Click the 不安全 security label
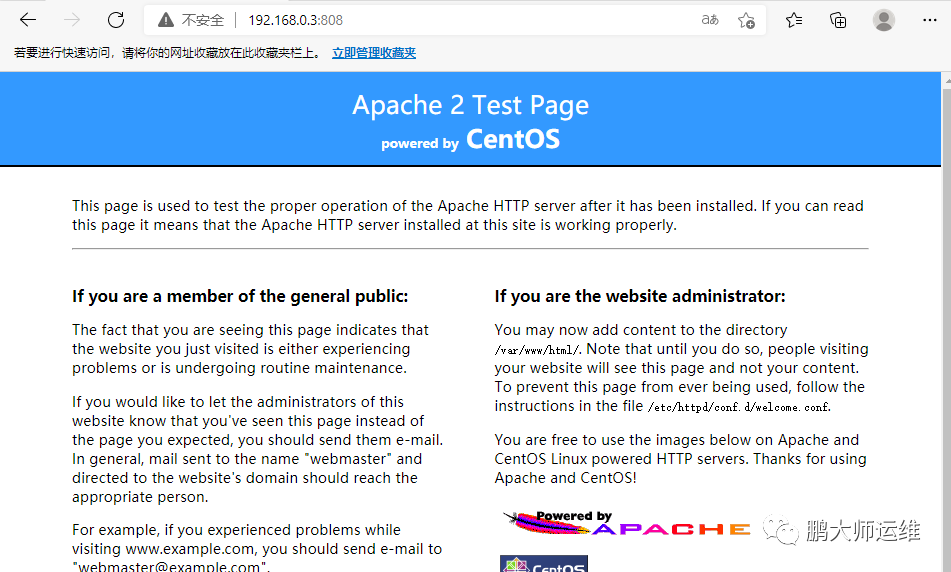 coord(203,20)
